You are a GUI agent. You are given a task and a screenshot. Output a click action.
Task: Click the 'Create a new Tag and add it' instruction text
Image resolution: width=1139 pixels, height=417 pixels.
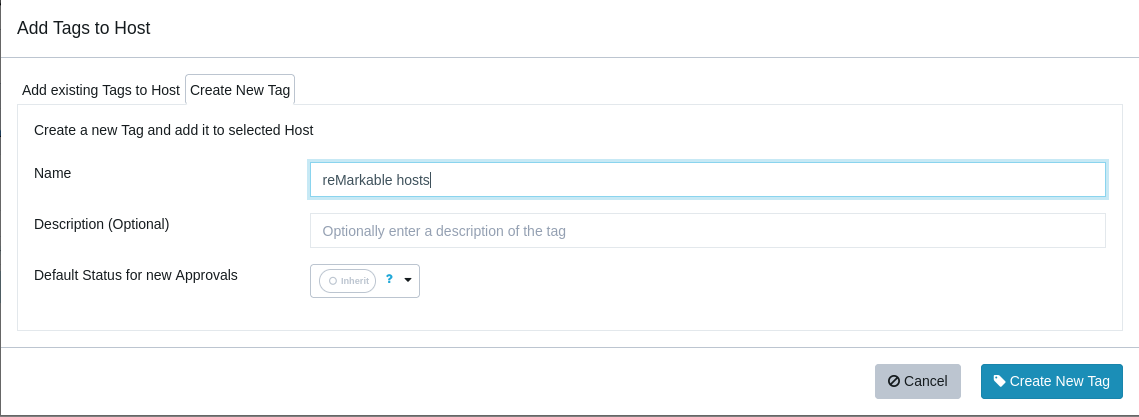tap(174, 130)
